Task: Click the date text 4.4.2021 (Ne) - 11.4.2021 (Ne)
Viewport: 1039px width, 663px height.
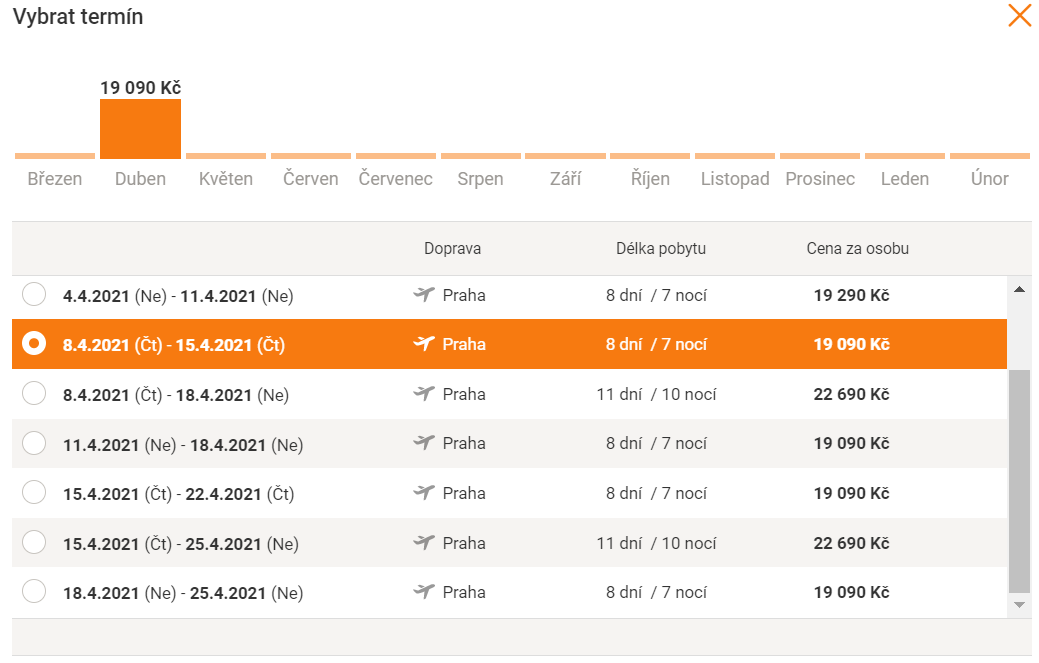Action: click(x=178, y=296)
